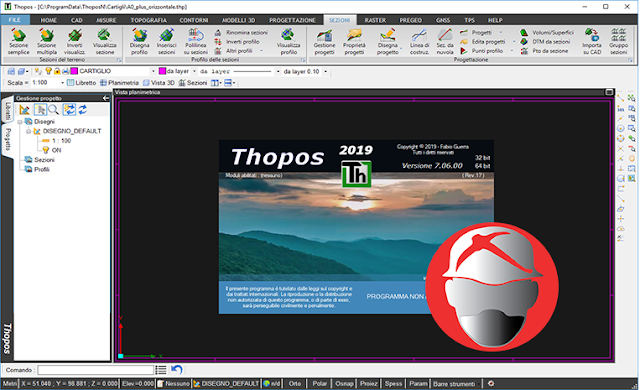Click Linea di costruz. tool

pos(420,42)
